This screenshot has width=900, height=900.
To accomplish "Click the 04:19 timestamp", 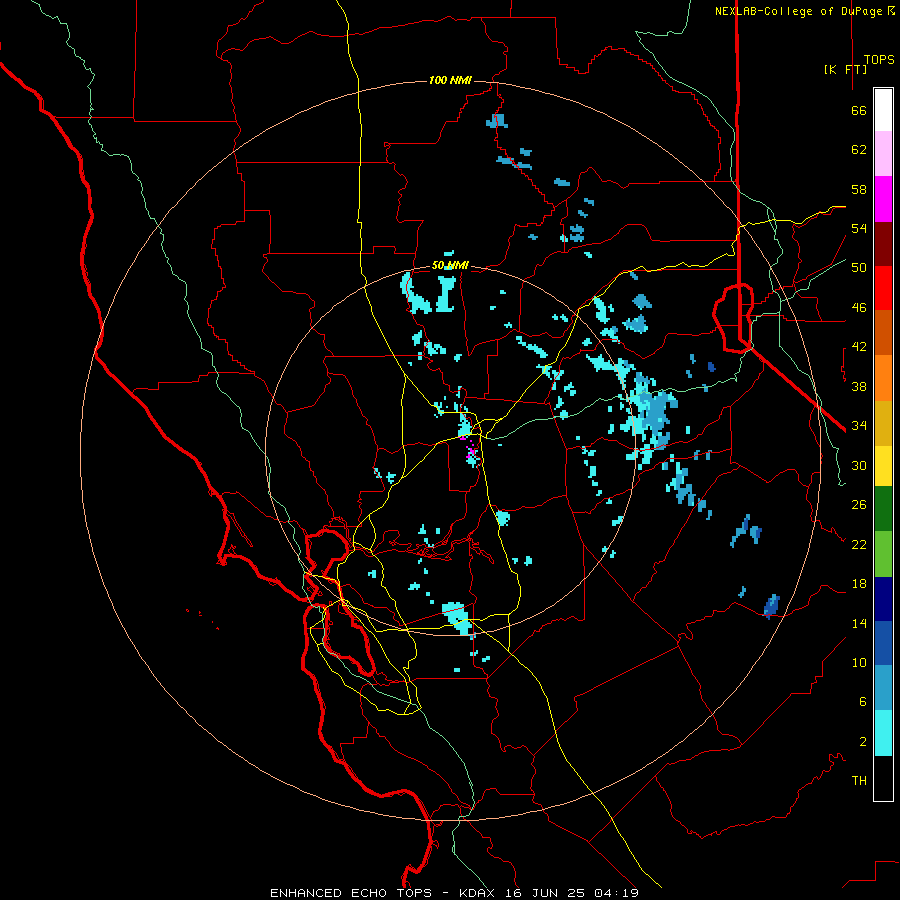I will [616, 893].
